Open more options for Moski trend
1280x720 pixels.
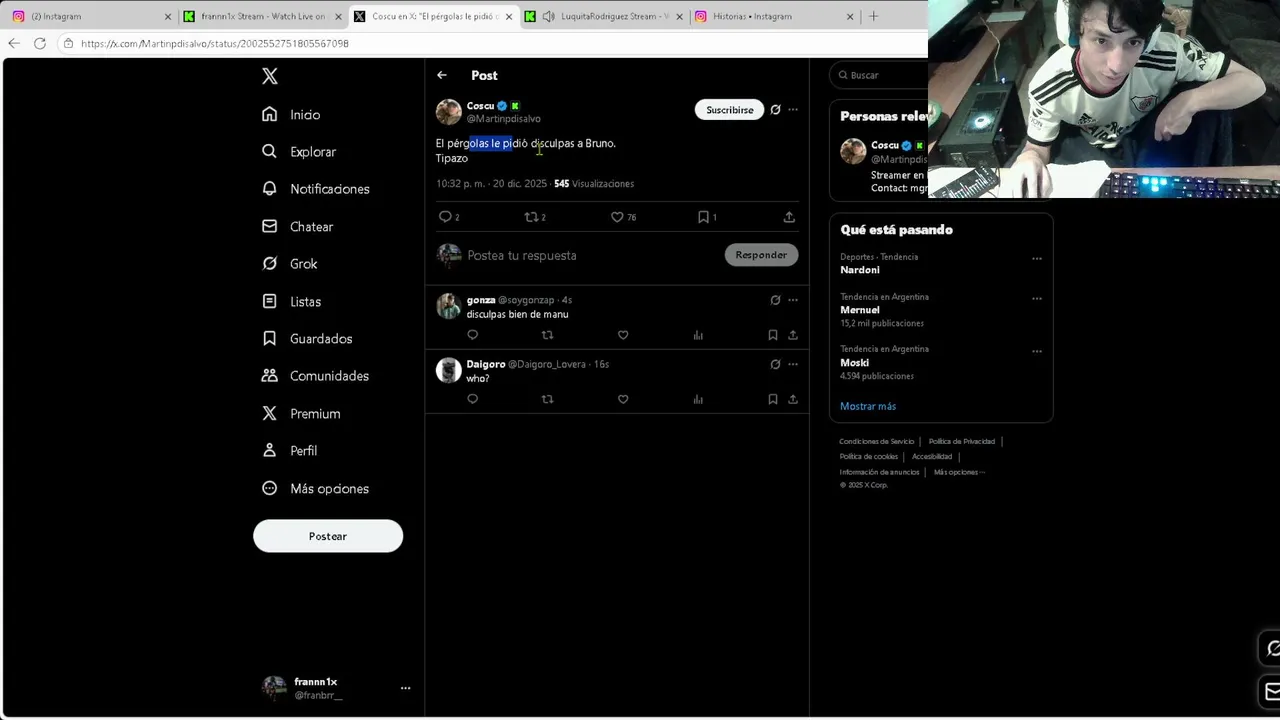[x=1037, y=351]
